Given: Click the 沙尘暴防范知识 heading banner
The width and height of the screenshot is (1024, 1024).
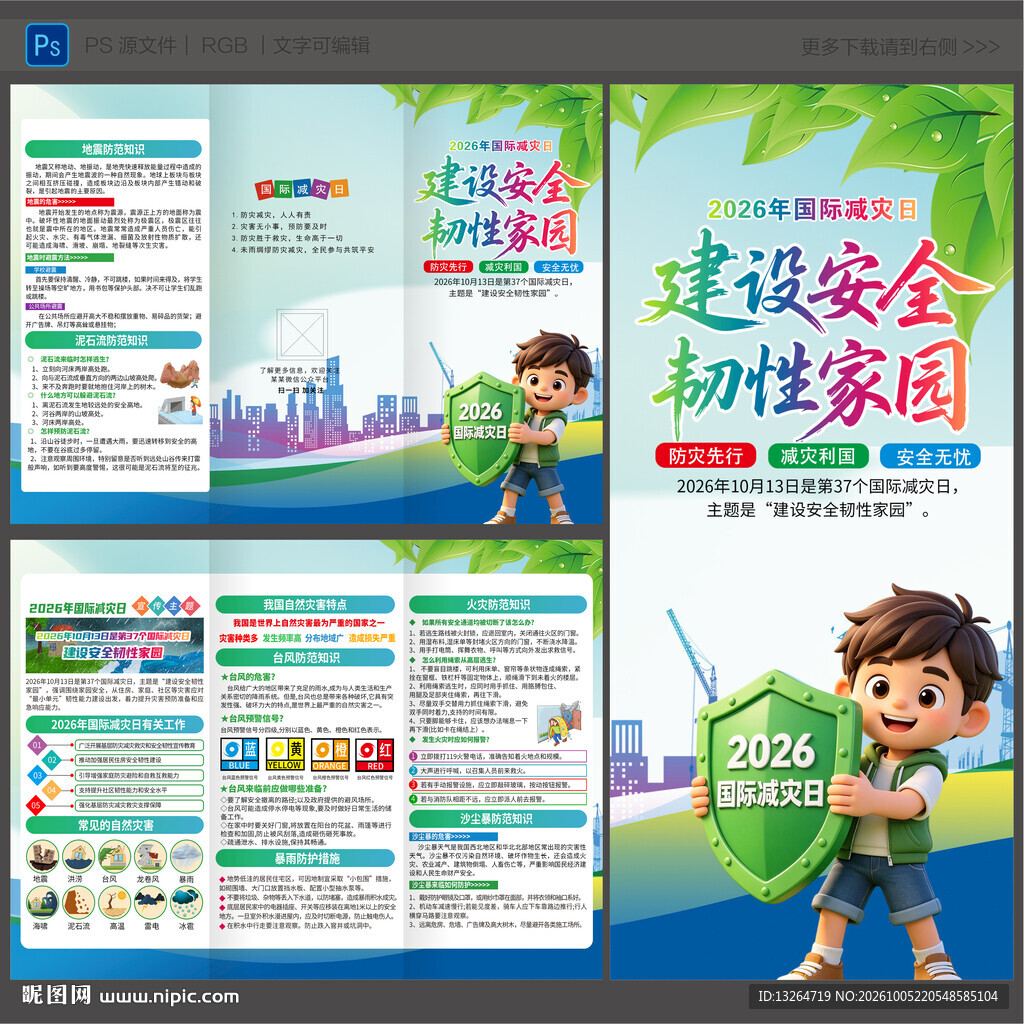Looking at the screenshot, I should (x=498, y=819).
